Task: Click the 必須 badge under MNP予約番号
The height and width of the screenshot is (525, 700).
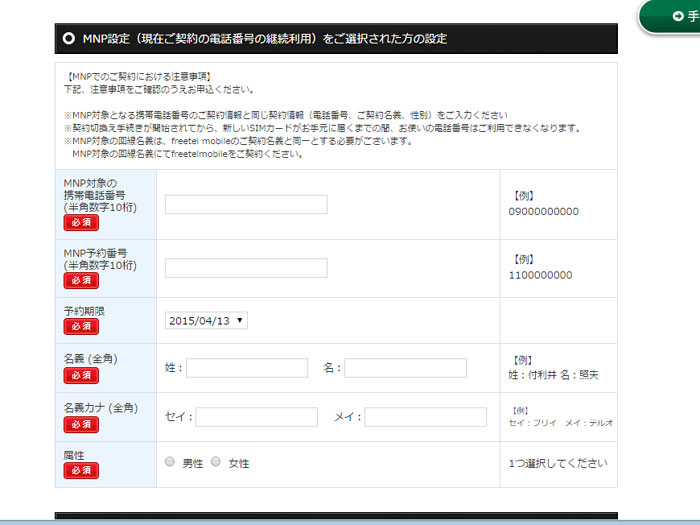Action: coord(81,281)
